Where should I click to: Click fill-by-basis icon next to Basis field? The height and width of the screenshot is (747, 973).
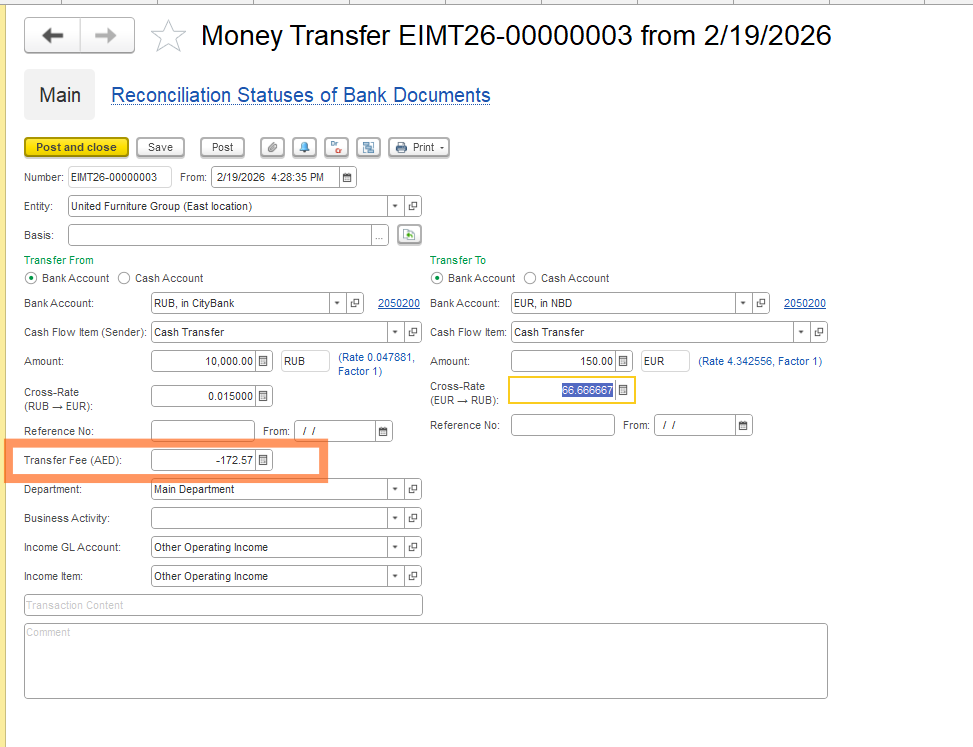pyautogui.click(x=409, y=235)
